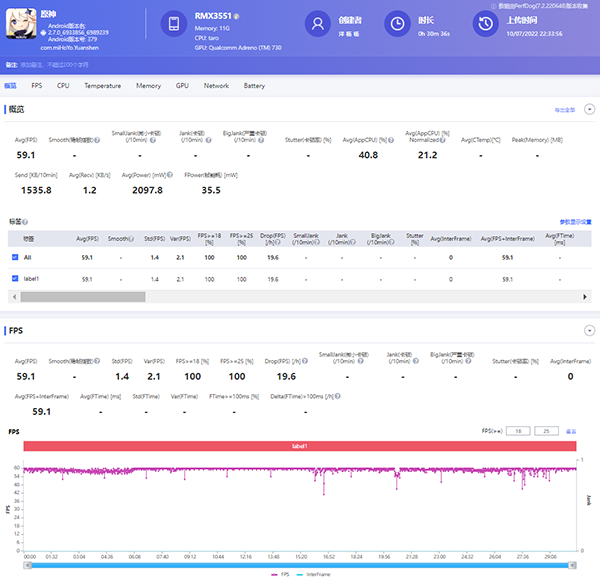Click the creator user icon
Screen dimensions: 600x584
(318, 25)
